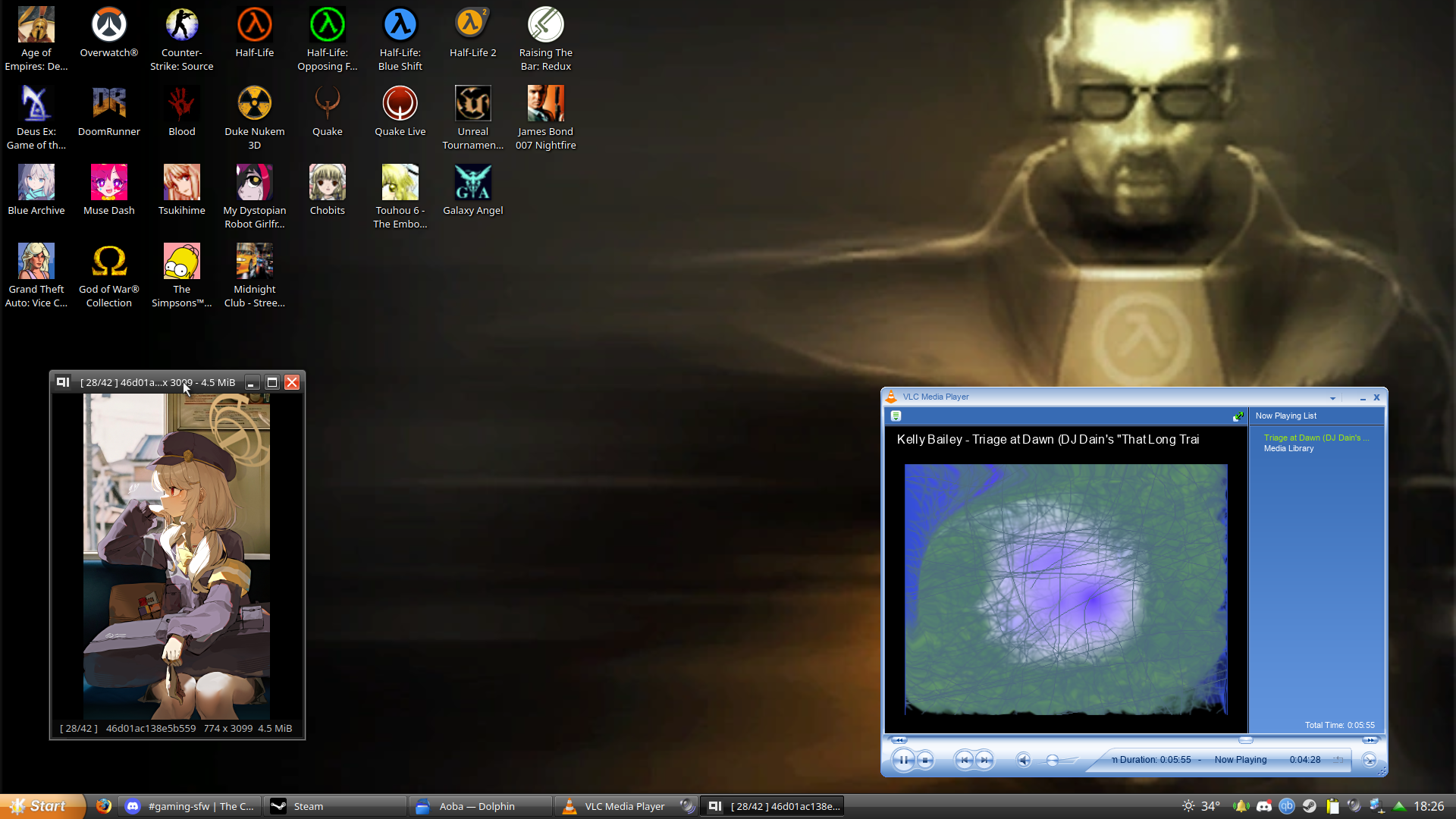
Task: Open the notification bell tray icon
Action: 1241,806
